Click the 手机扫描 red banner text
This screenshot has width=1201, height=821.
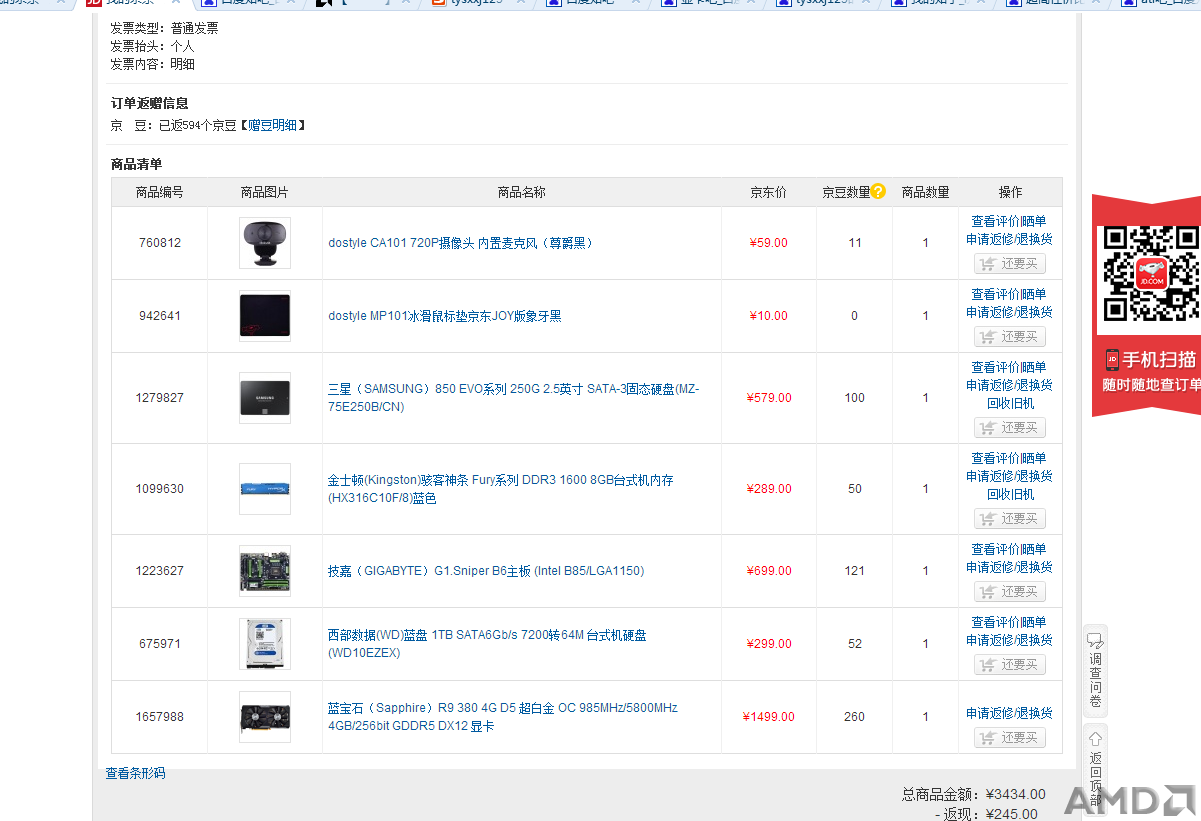pyautogui.click(x=1159, y=360)
